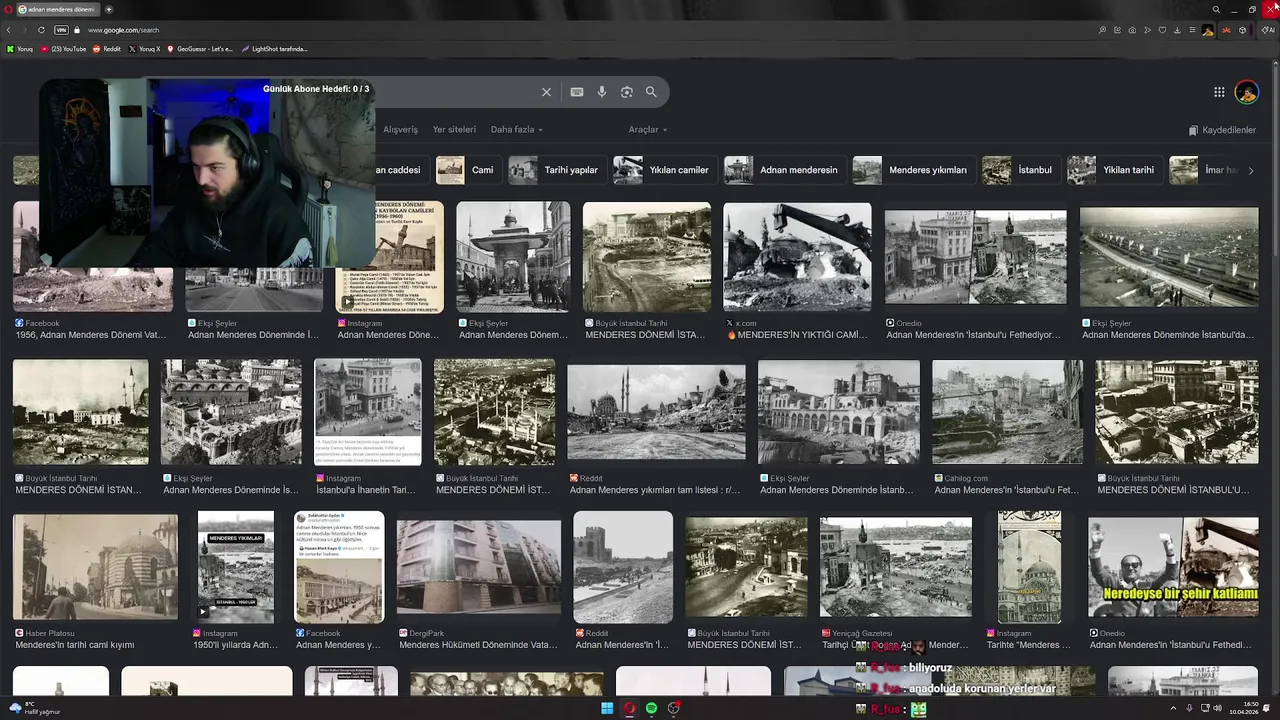Expand the Daha fazla dropdown
The width and height of the screenshot is (1280, 720).
(x=516, y=130)
